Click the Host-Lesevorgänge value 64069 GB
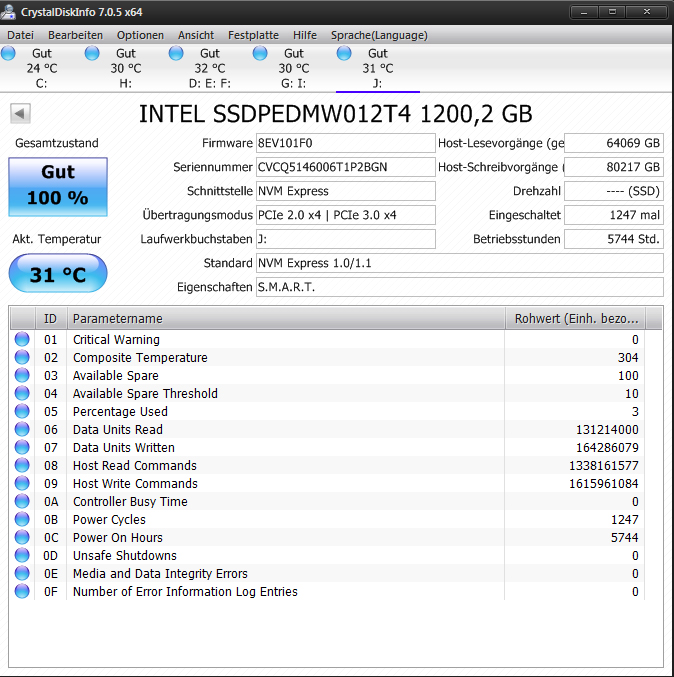This screenshot has width=674, height=677. click(614, 143)
